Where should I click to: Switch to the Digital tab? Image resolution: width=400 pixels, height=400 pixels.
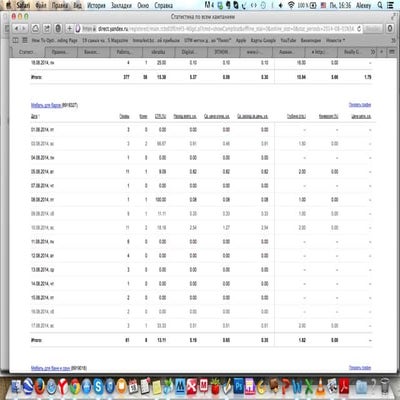189,52
